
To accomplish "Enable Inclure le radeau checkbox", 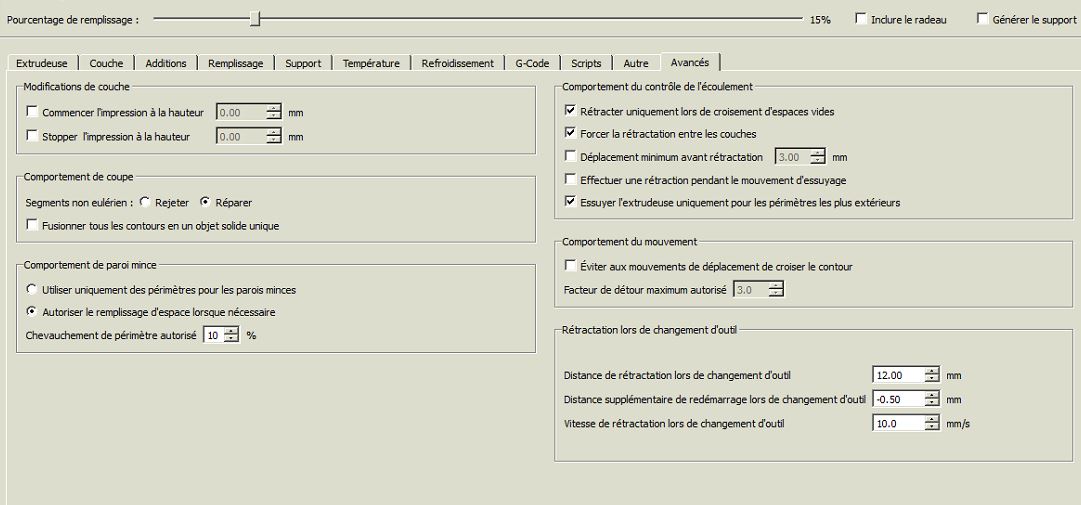I will coord(860,19).
